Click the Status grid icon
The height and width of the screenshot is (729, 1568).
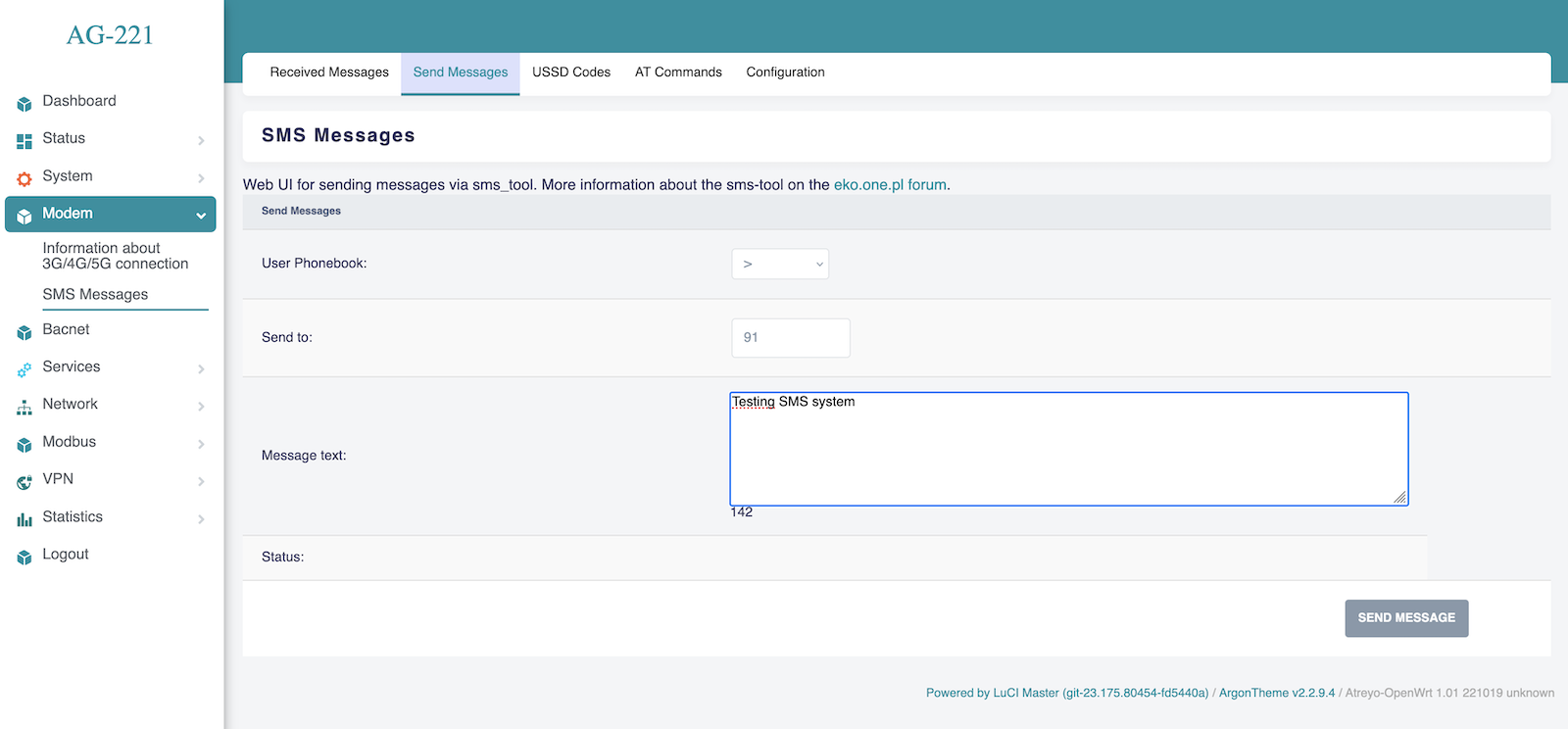click(x=24, y=140)
